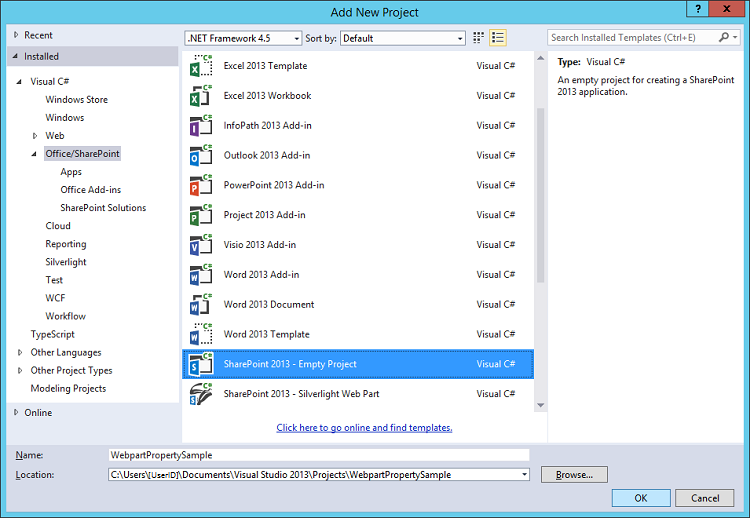This screenshot has width=750, height=518.
Task: Expand the Recent section
Action: [x=16, y=35]
